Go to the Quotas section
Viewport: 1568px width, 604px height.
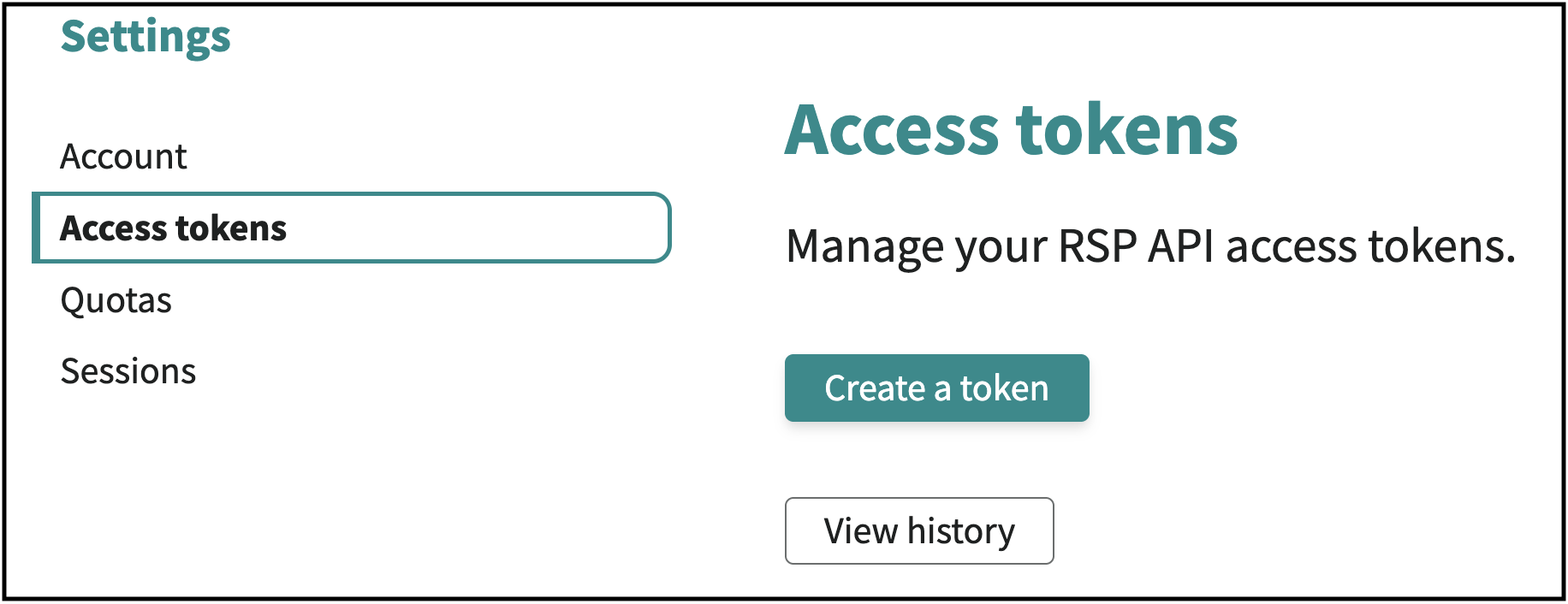(116, 300)
